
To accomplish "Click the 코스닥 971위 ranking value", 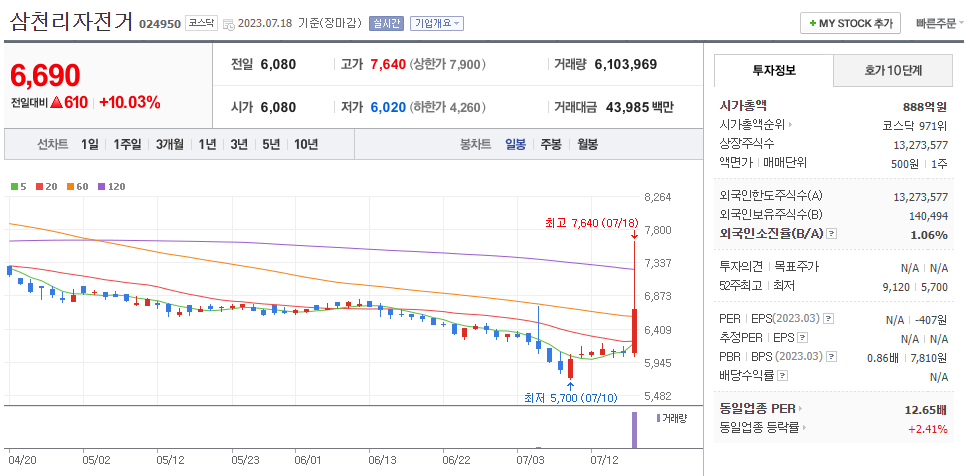I will click(915, 126).
